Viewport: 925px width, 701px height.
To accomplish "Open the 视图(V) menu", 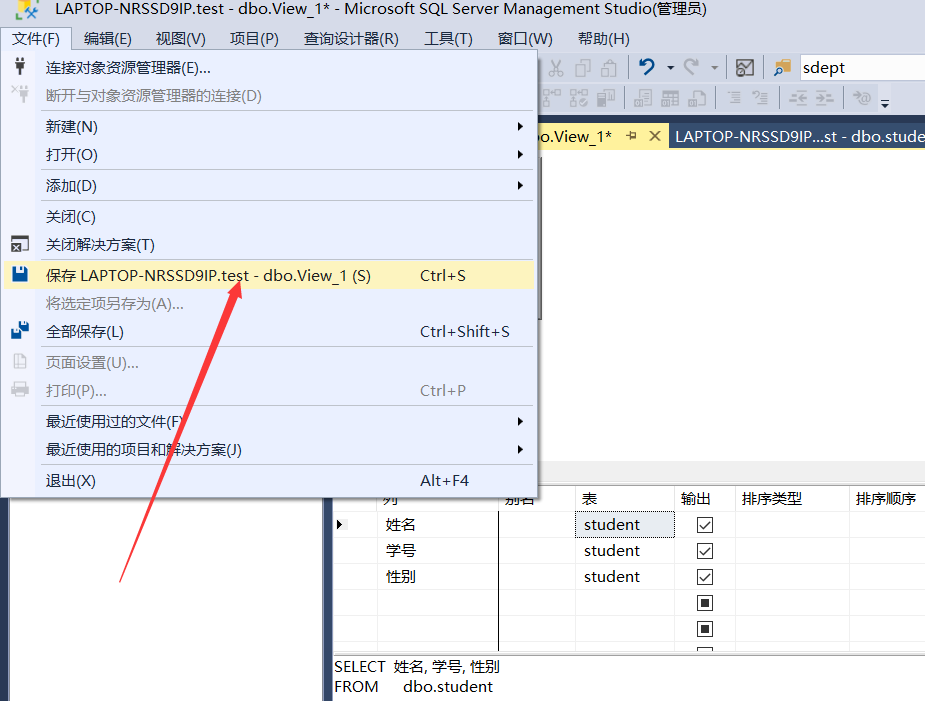I will [181, 39].
